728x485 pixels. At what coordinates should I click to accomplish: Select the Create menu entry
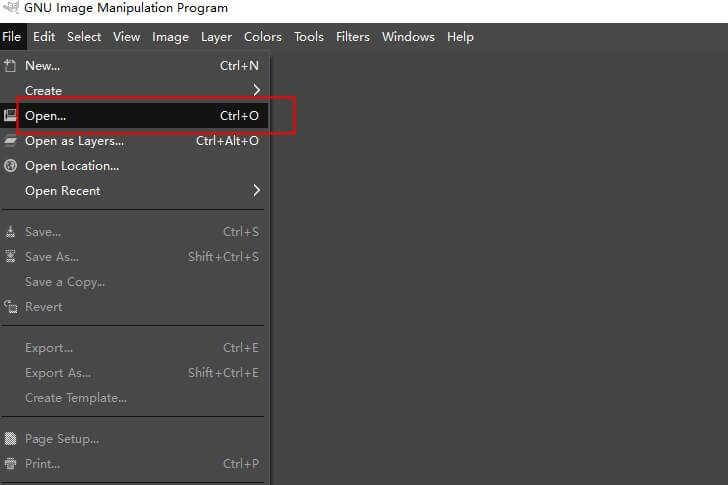tap(134, 91)
